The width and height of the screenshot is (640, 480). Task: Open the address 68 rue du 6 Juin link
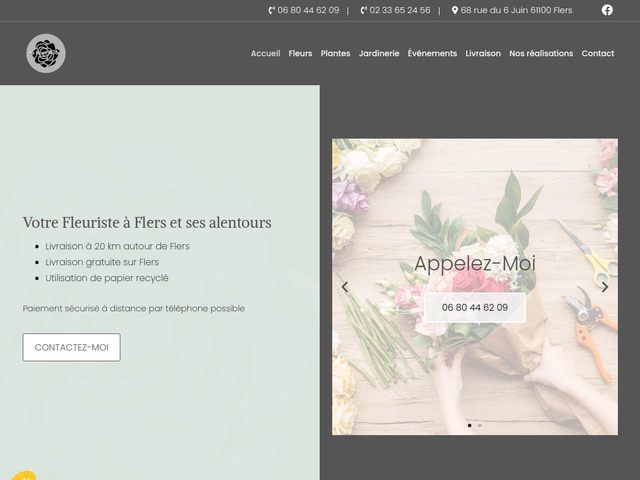[x=516, y=10]
